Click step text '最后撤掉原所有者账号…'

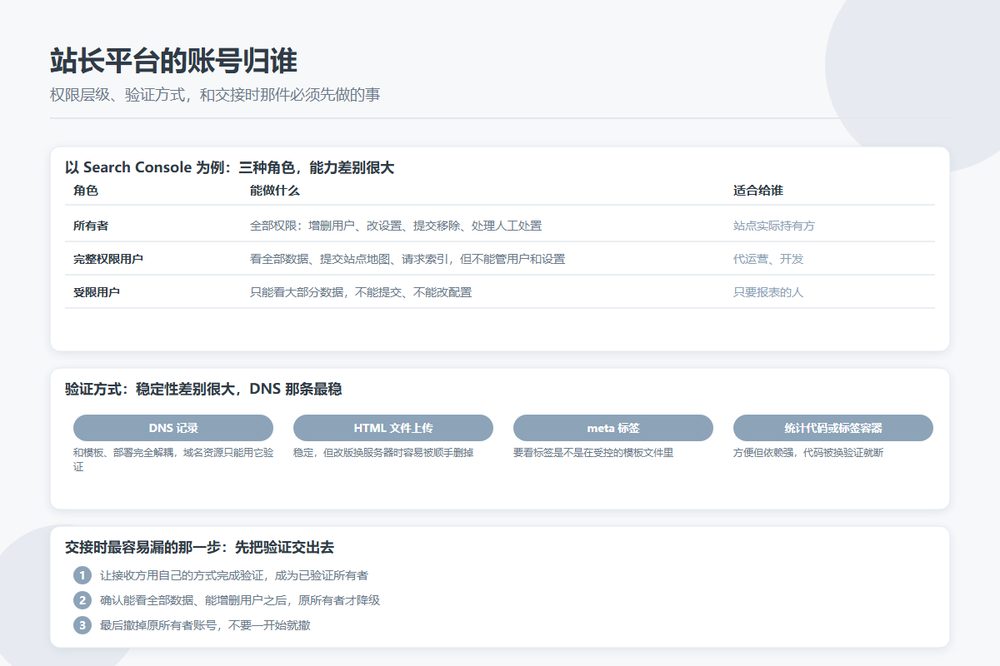[x=205, y=625]
